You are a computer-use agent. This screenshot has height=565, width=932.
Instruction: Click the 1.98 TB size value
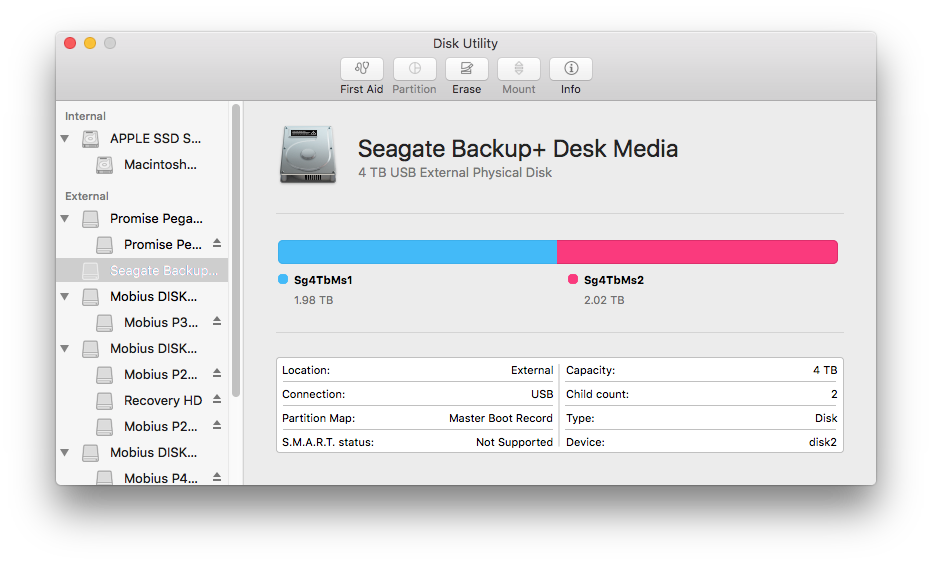pos(314,300)
